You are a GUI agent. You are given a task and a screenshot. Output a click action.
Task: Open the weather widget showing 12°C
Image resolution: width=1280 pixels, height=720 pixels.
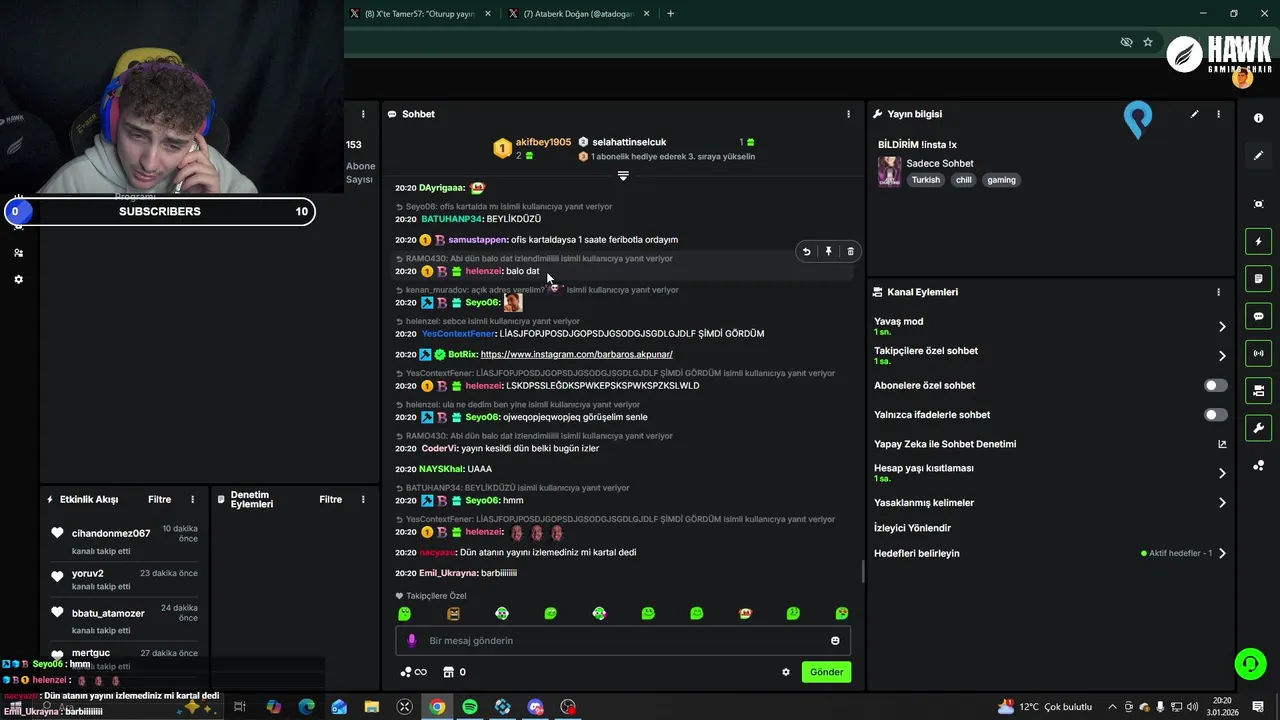[x=1045, y=707]
